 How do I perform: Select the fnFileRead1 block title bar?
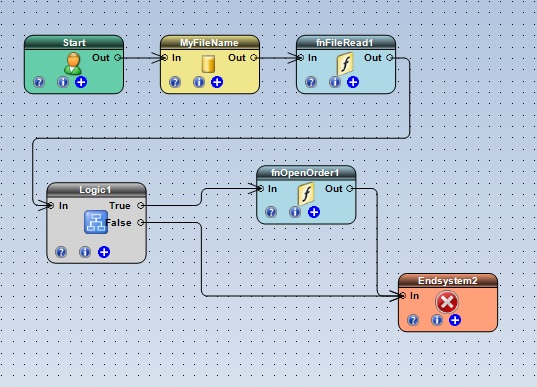[x=346, y=42]
